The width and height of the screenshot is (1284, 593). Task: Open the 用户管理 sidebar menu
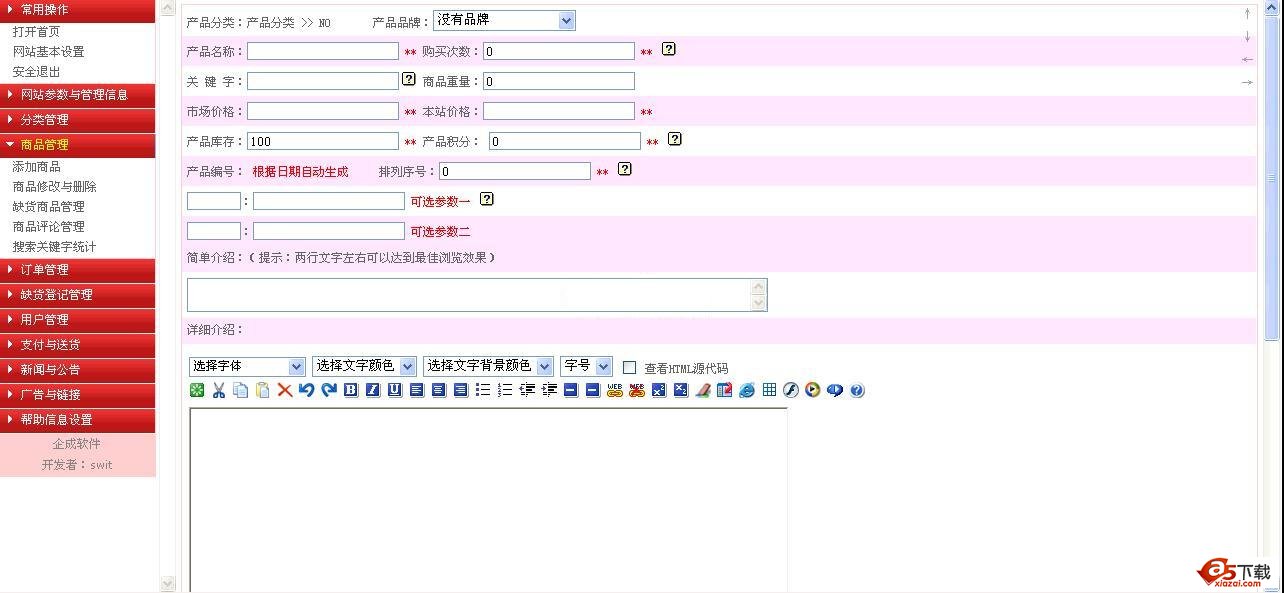(x=77, y=320)
